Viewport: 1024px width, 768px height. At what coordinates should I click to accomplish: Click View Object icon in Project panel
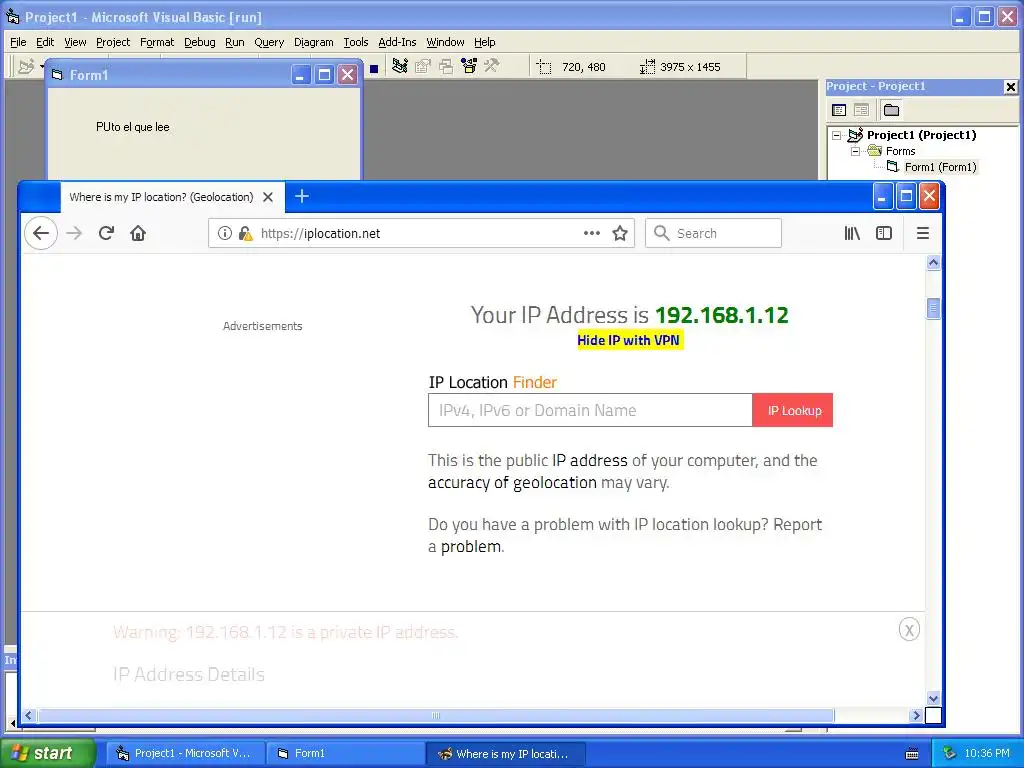[861, 110]
